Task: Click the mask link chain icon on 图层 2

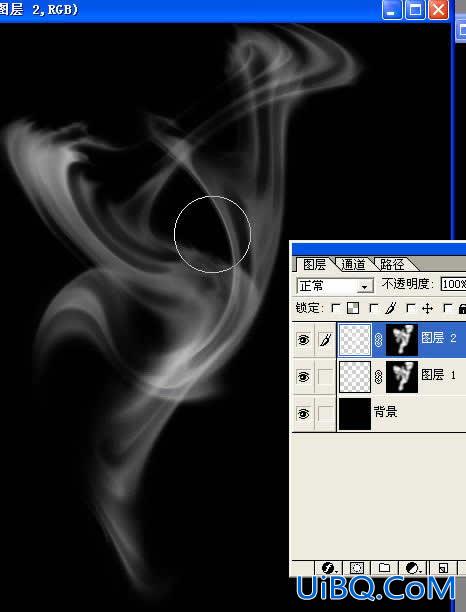Action: pos(378,340)
